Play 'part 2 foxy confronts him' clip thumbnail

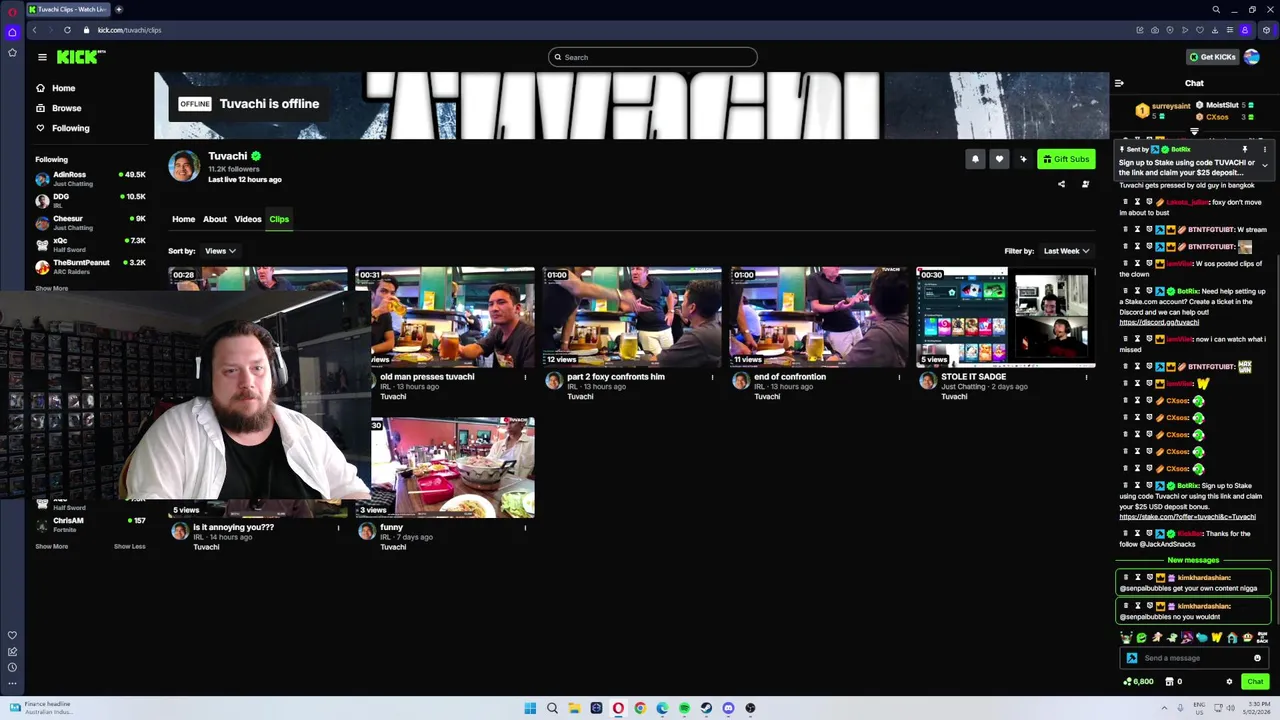pyautogui.click(x=632, y=317)
